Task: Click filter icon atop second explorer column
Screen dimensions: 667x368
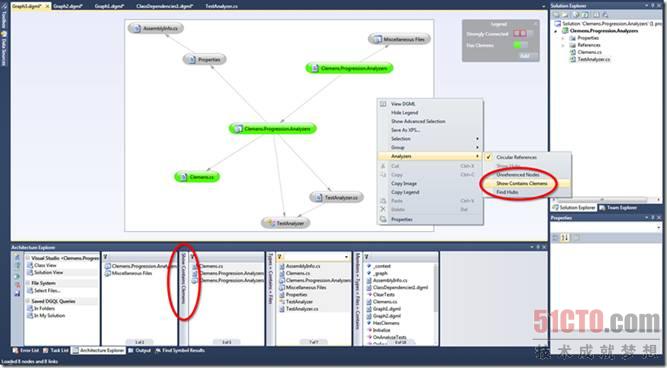Action: click(105, 257)
